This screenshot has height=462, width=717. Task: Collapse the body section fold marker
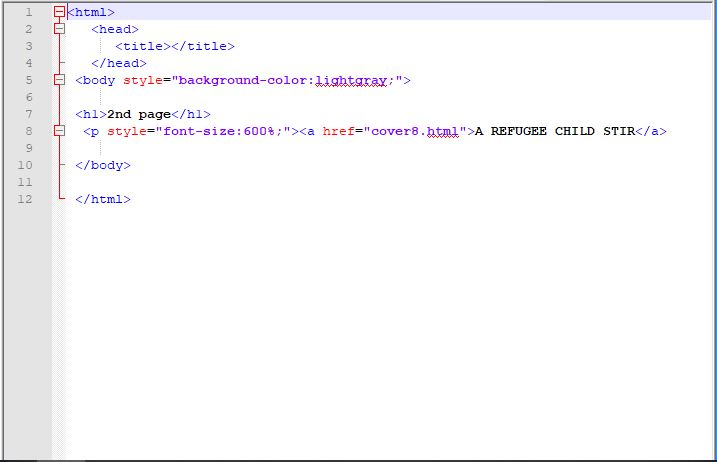[x=60, y=80]
